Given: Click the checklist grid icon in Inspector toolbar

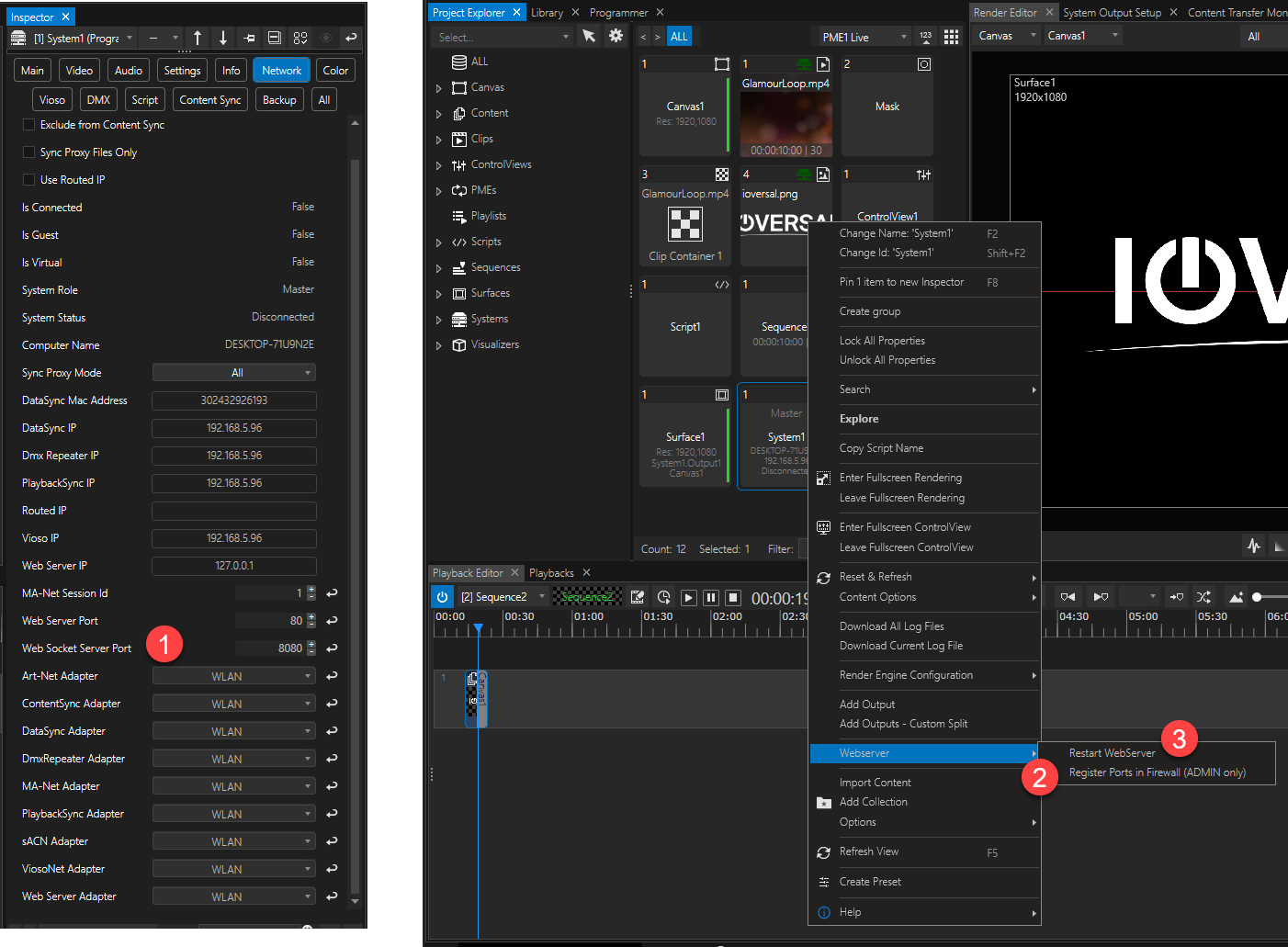Looking at the screenshot, I should (x=300, y=38).
